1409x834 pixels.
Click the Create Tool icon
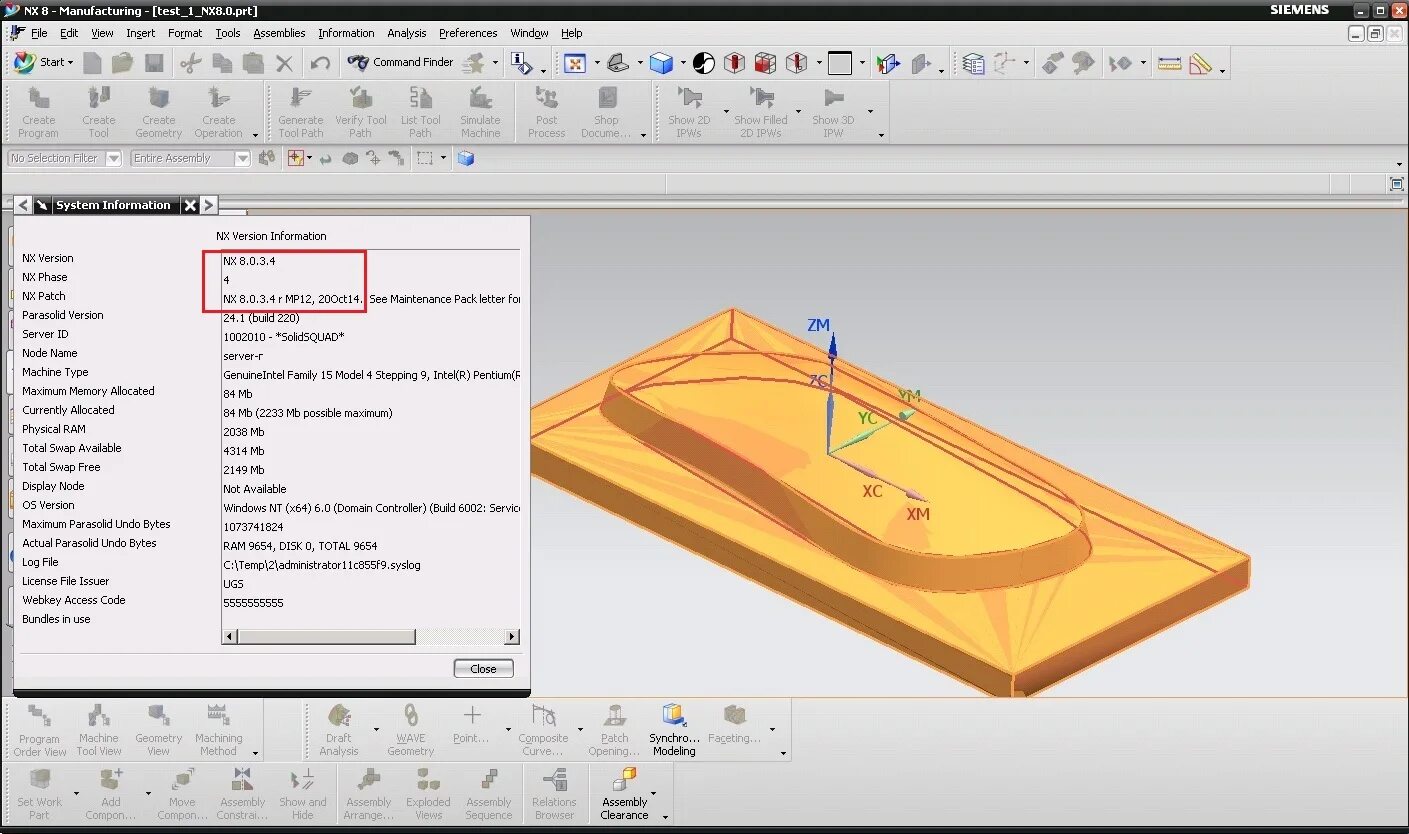(98, 111)
